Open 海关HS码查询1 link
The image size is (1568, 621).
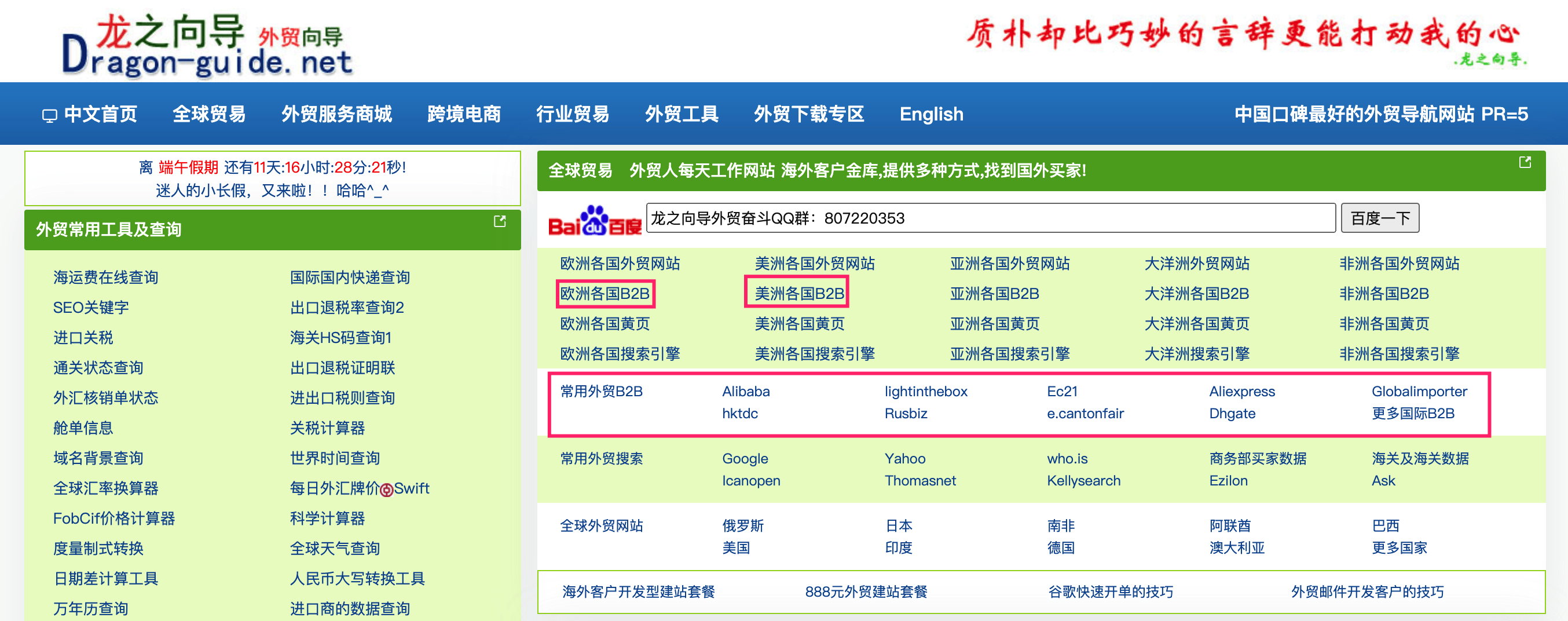(x=340, y=338)
